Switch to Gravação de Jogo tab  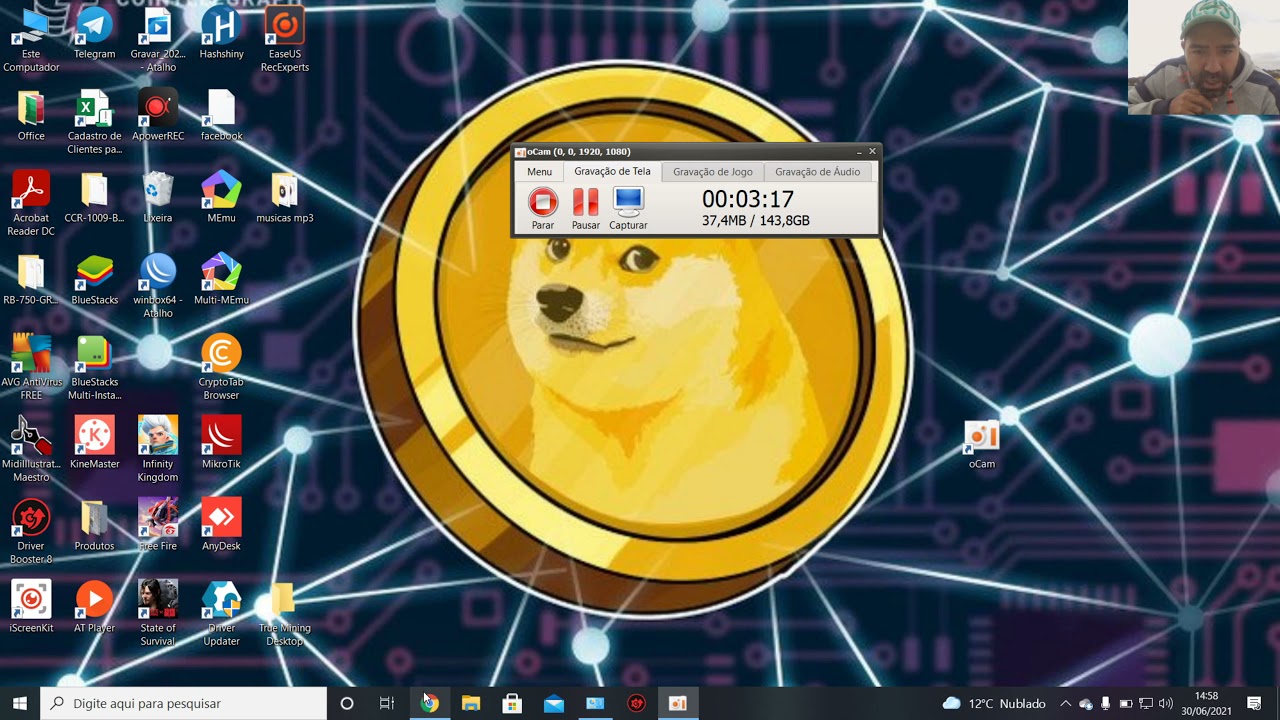point(713,172)
